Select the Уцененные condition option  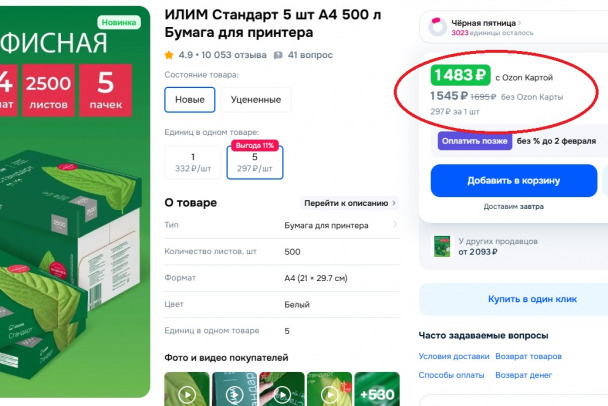click(256, 100)
